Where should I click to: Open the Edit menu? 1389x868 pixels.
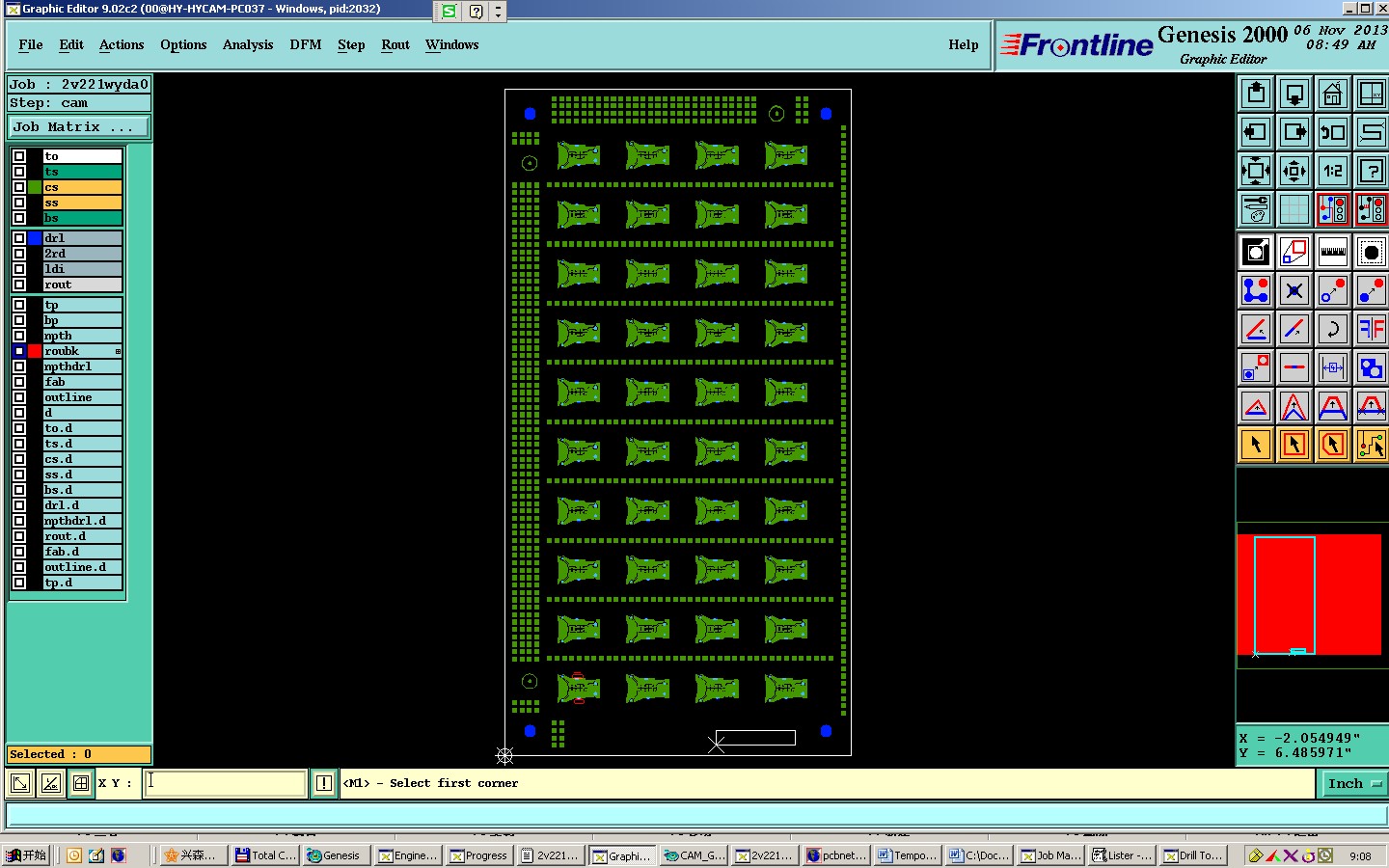coord(71,44)
